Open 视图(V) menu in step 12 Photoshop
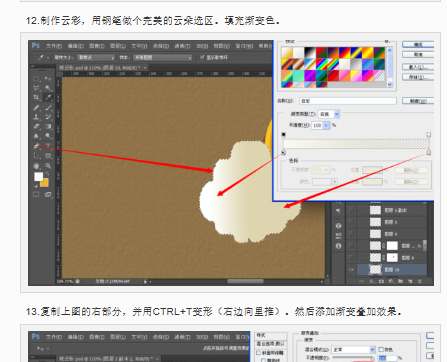This screenshot has height=362, width=447. click(x=222, y=46)
